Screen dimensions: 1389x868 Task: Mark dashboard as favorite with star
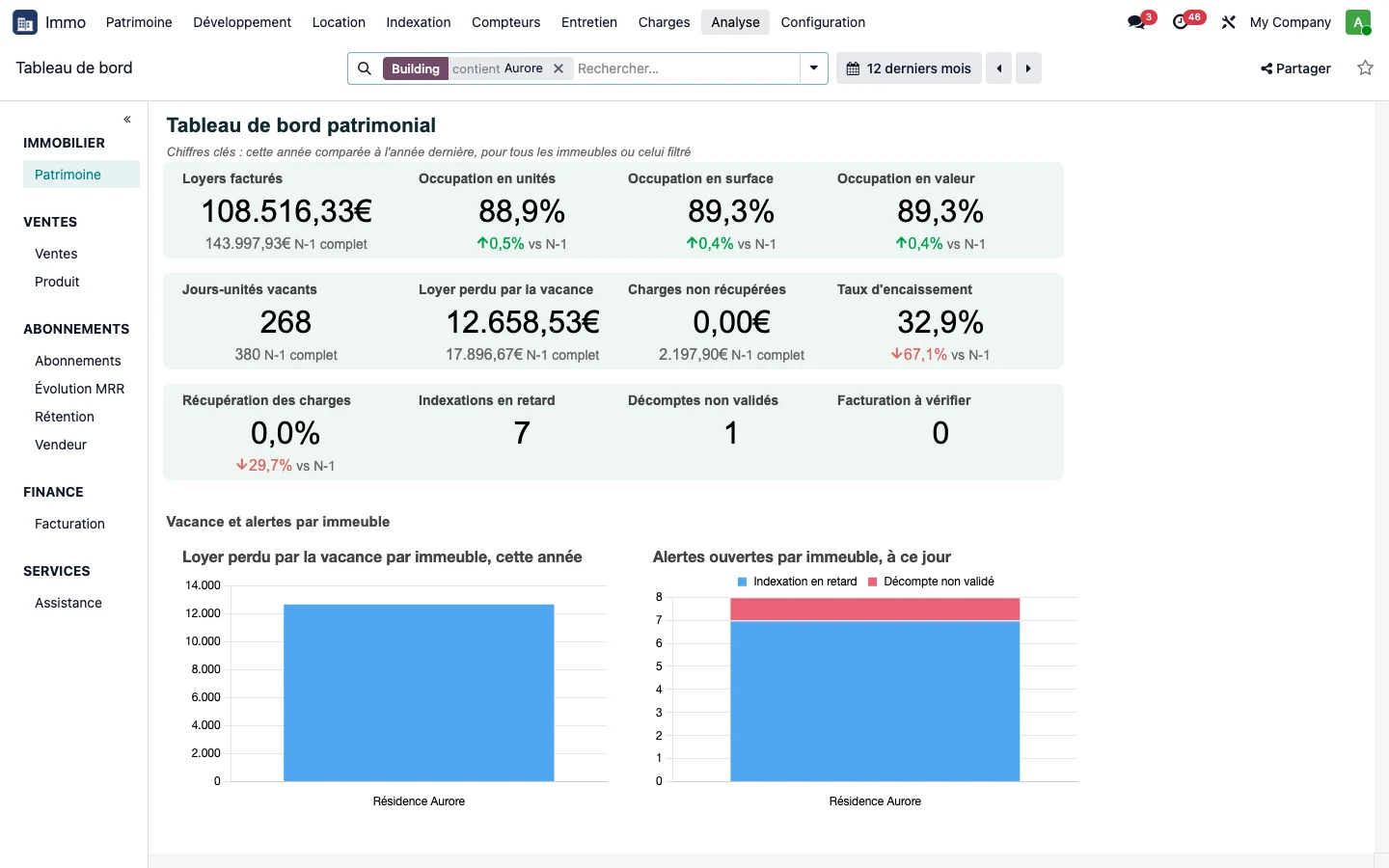click(x=1365, y=68)
